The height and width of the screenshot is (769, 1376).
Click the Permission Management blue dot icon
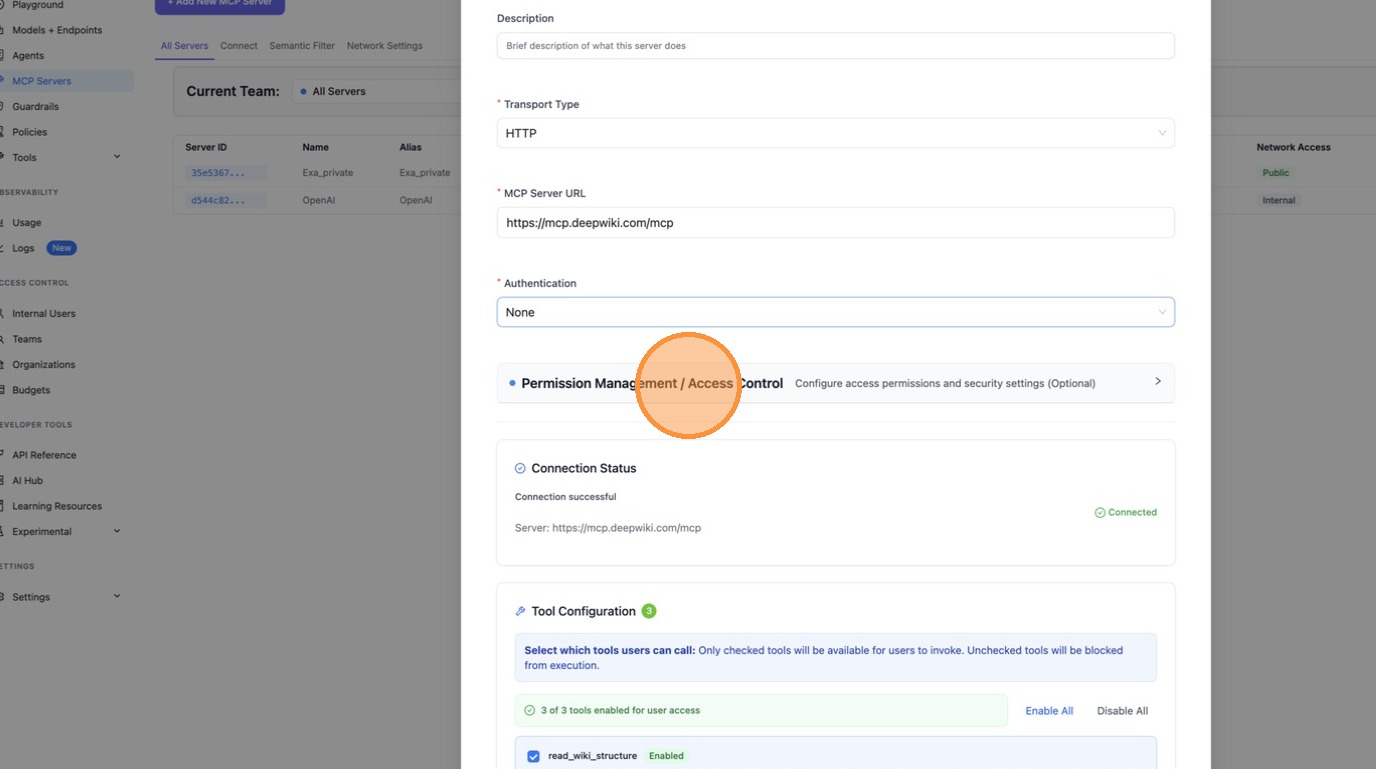click(512, 383)
